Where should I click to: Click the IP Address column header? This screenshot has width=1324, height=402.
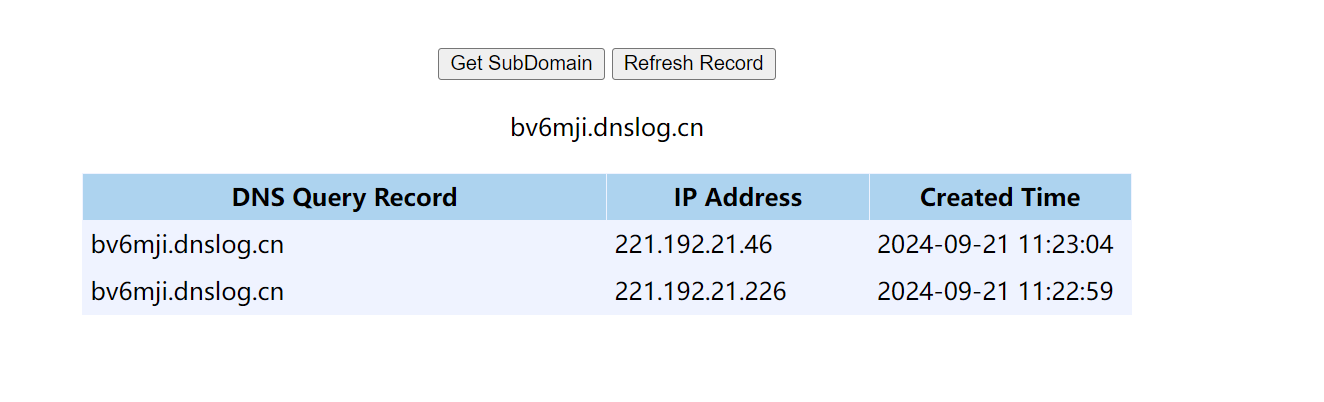(737, 197)
